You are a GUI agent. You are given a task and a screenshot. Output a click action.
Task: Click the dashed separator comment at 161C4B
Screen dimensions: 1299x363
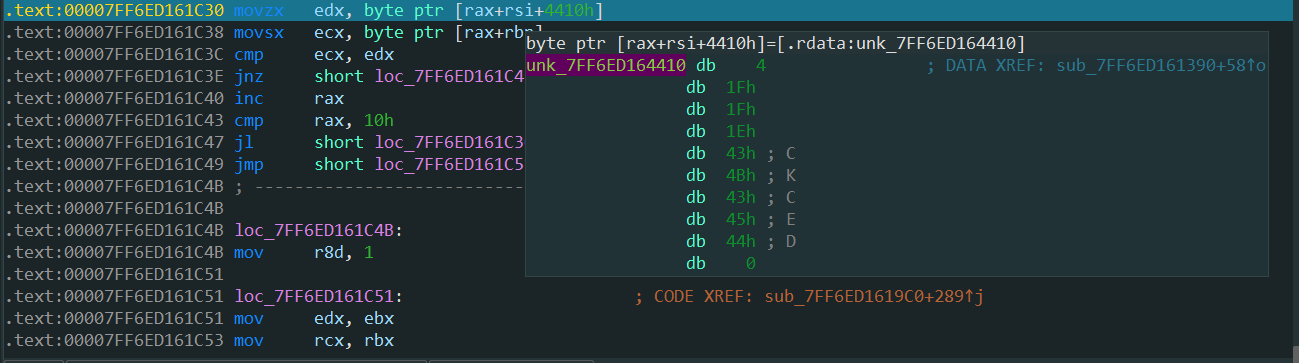[x=380, y=186]
